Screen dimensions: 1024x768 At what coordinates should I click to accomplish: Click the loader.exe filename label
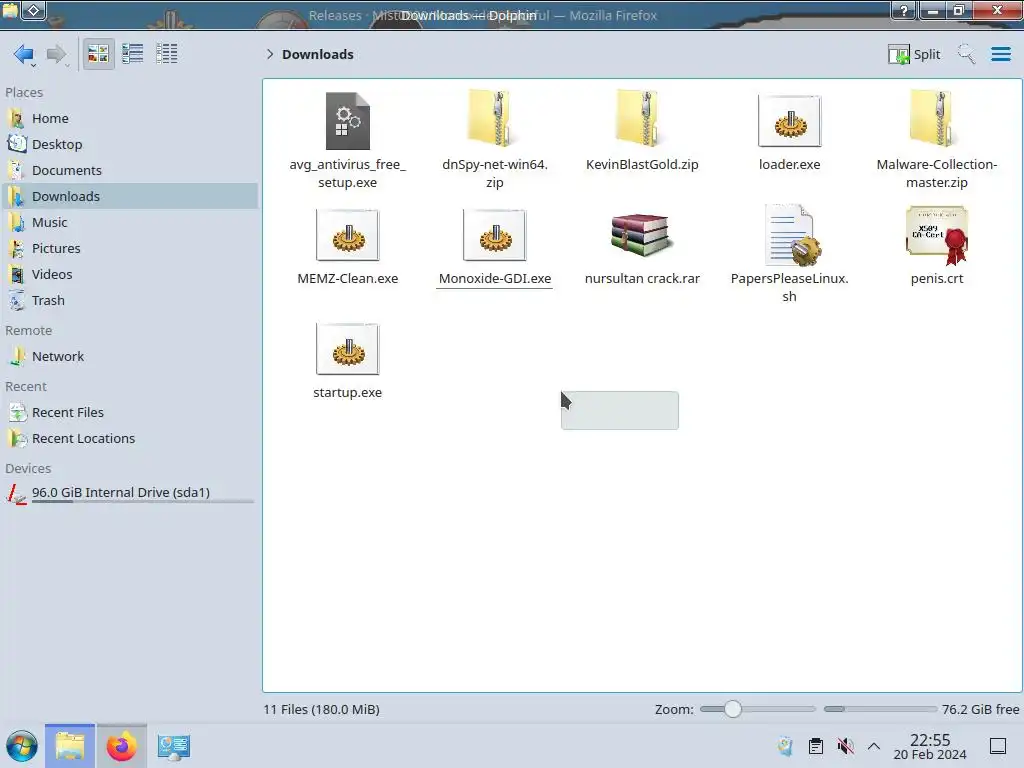tap(790, 165)
